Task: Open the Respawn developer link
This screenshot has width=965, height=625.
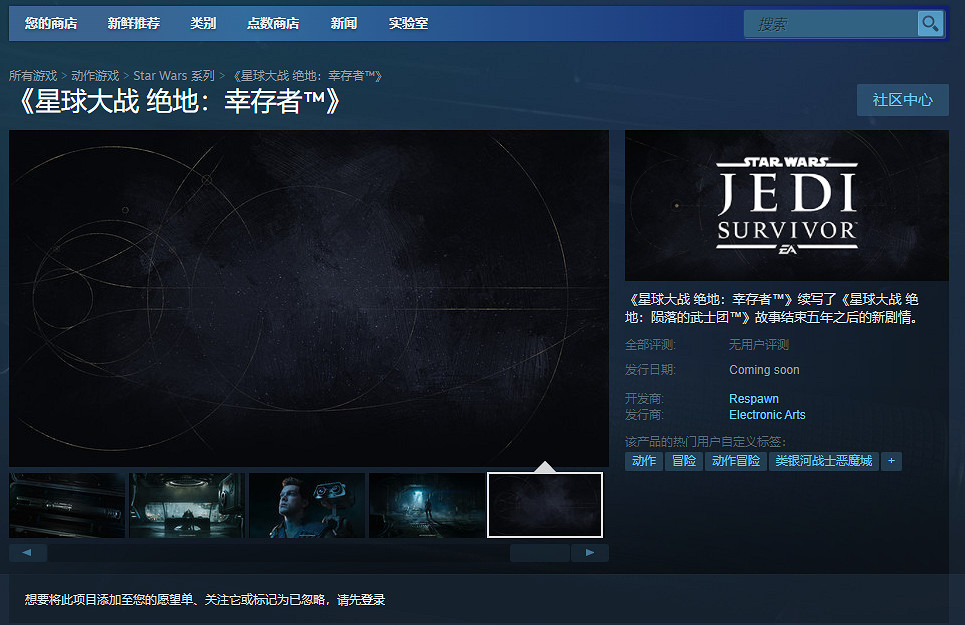Action: tap(753, 398)
